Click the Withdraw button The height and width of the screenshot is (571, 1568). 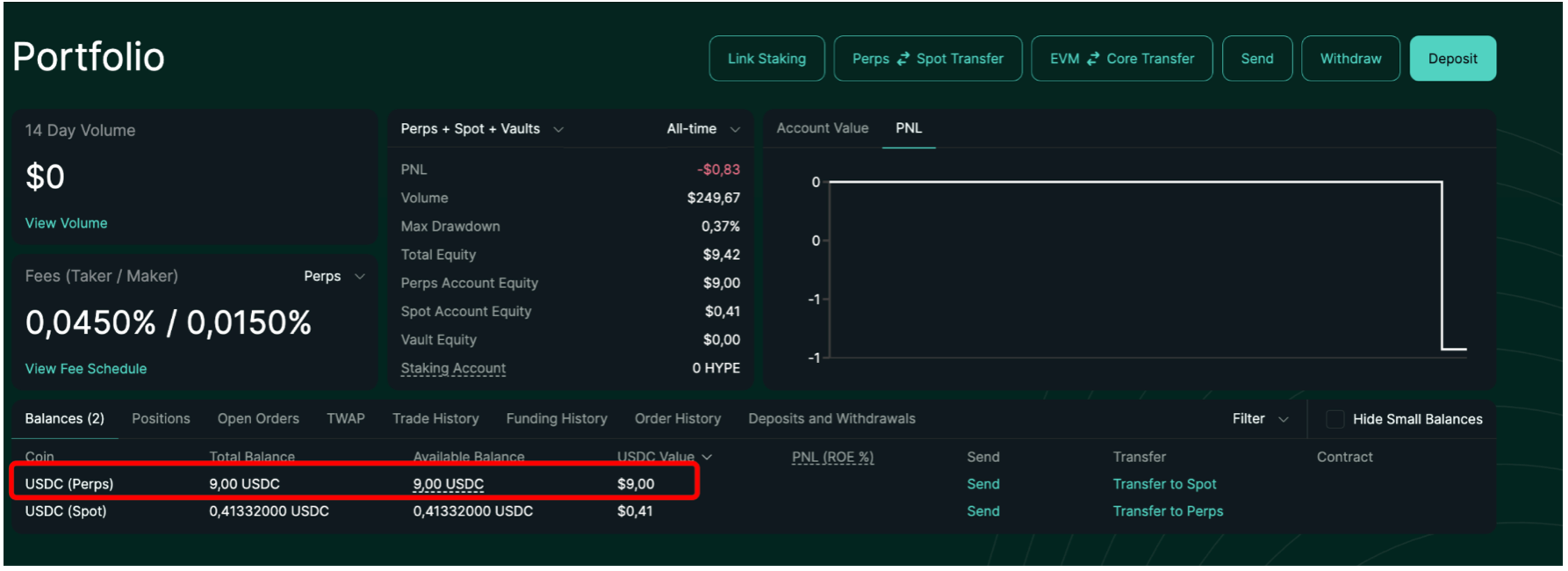coord(1350,59)
